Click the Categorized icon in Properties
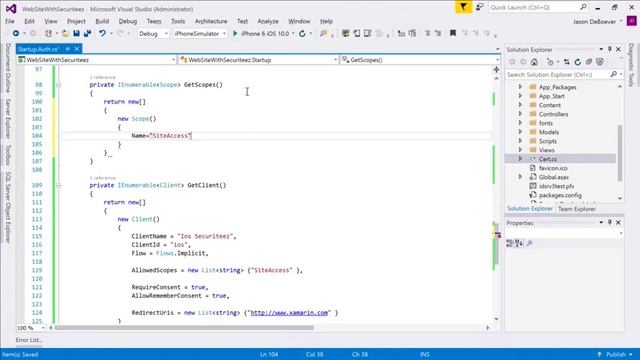The height and width of the screenshot is (360, 640). click(510, 243)
